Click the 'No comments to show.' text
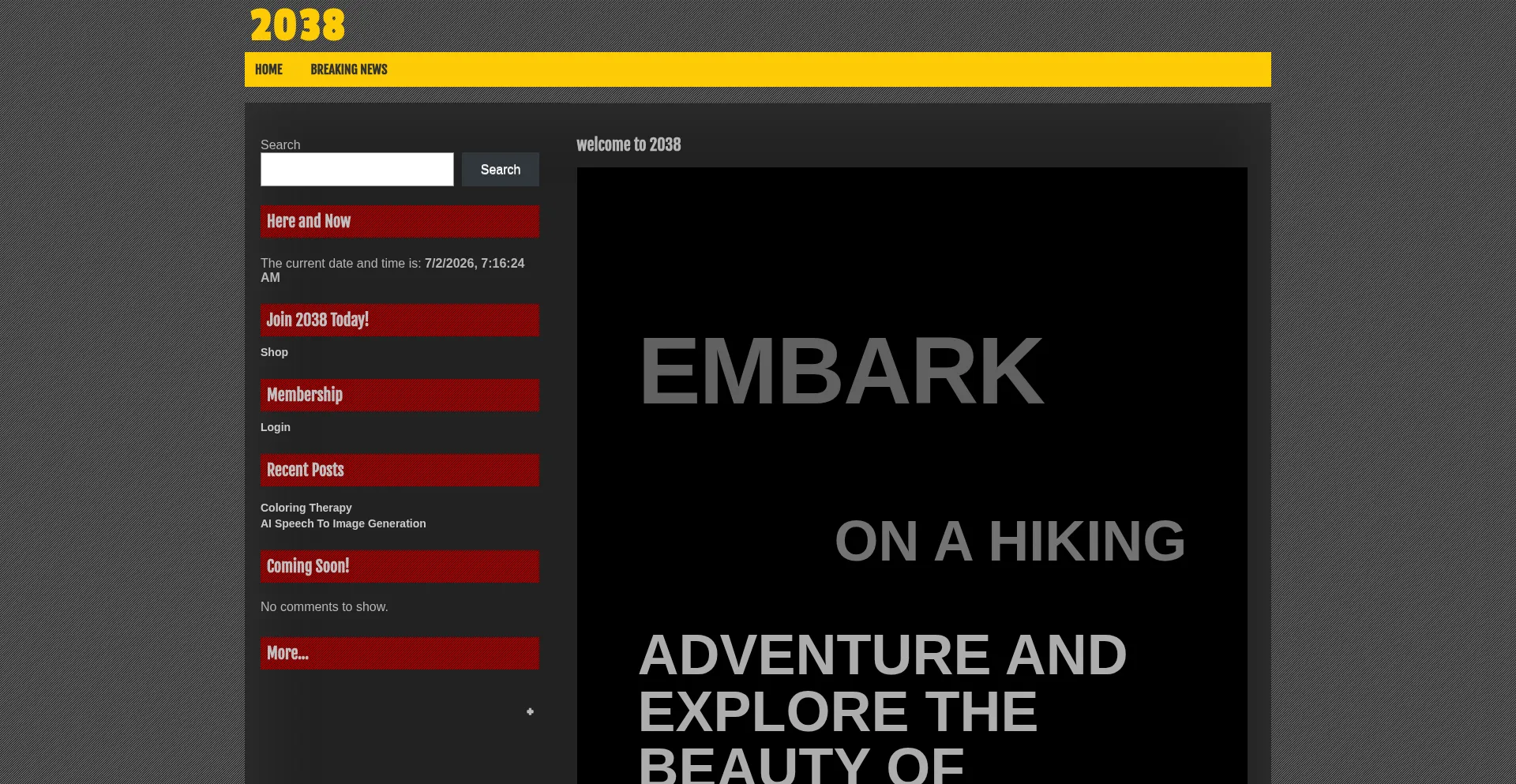Viewport: 1516px width, 784px height. 325,606
